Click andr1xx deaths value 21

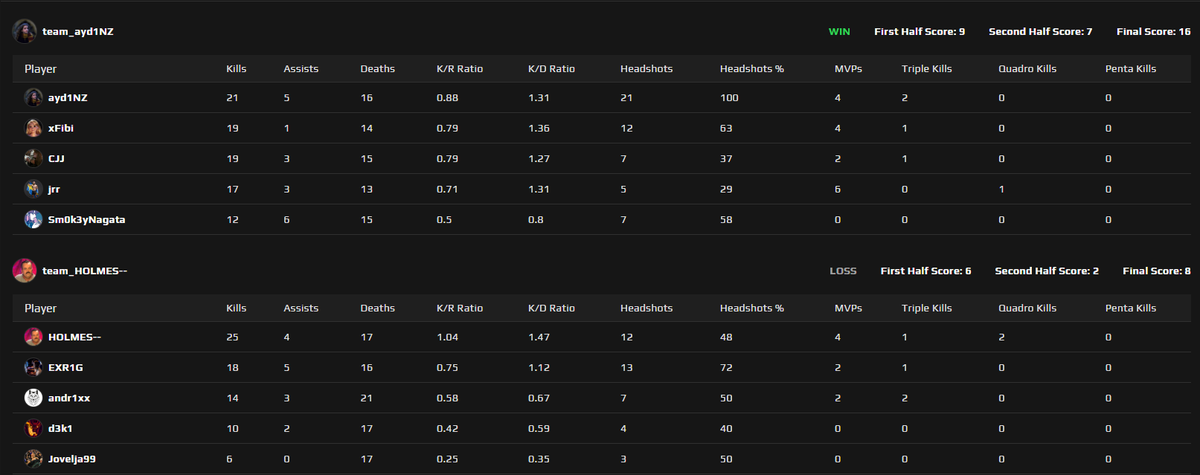tap(367, 398)
